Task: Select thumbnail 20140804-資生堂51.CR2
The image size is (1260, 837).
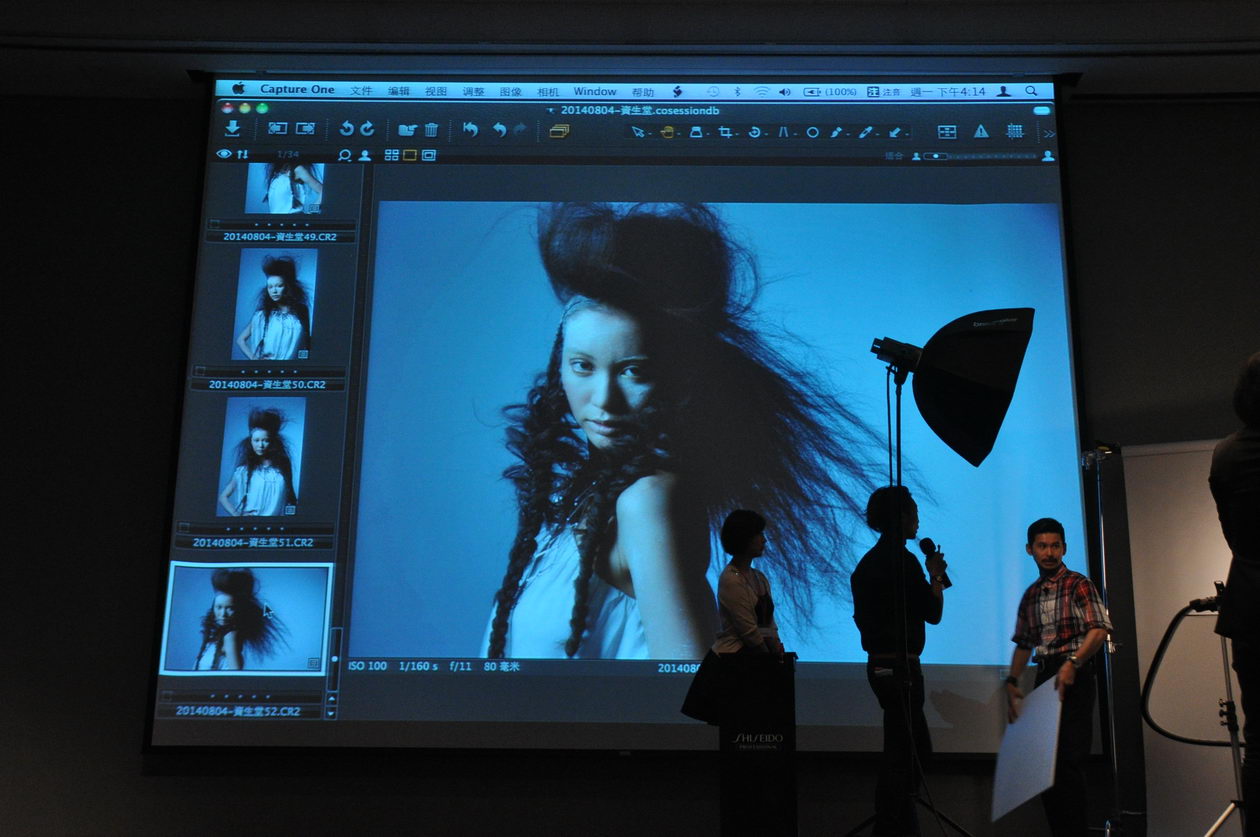Action: pos(260,456)
